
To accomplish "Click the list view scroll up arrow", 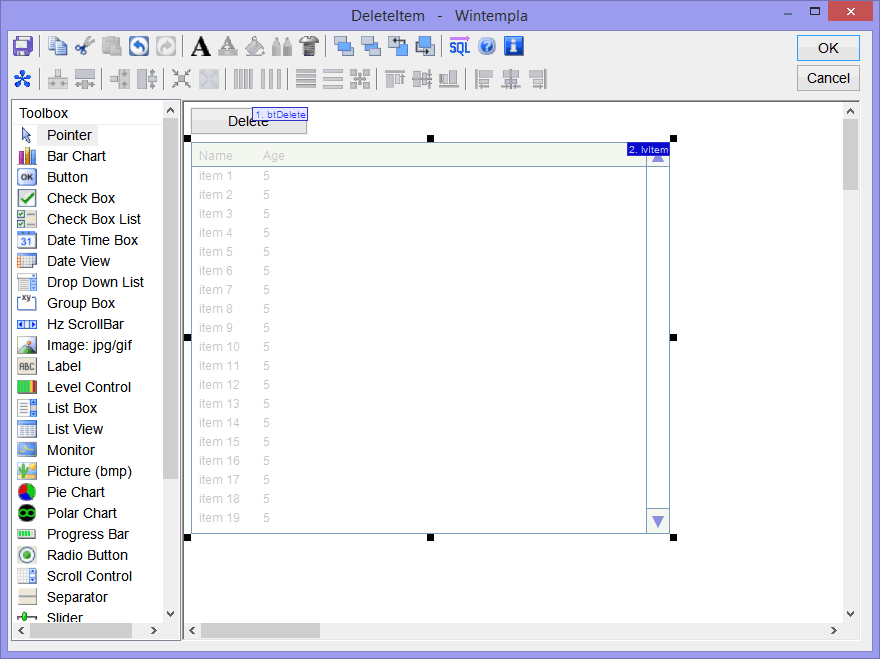I will coord(658,158).
